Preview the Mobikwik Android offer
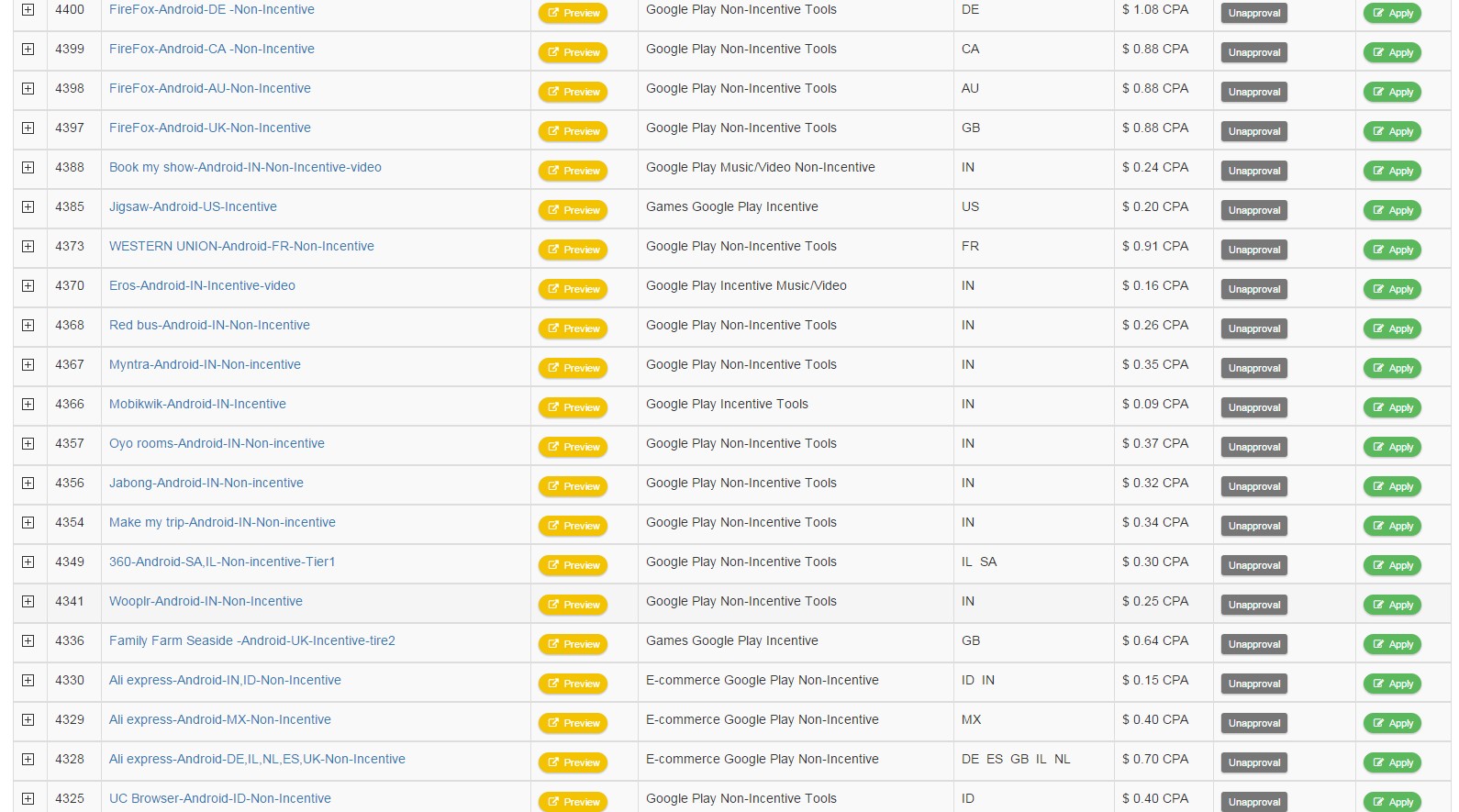Screen dimensions: 1459x812 click(574, 407)
